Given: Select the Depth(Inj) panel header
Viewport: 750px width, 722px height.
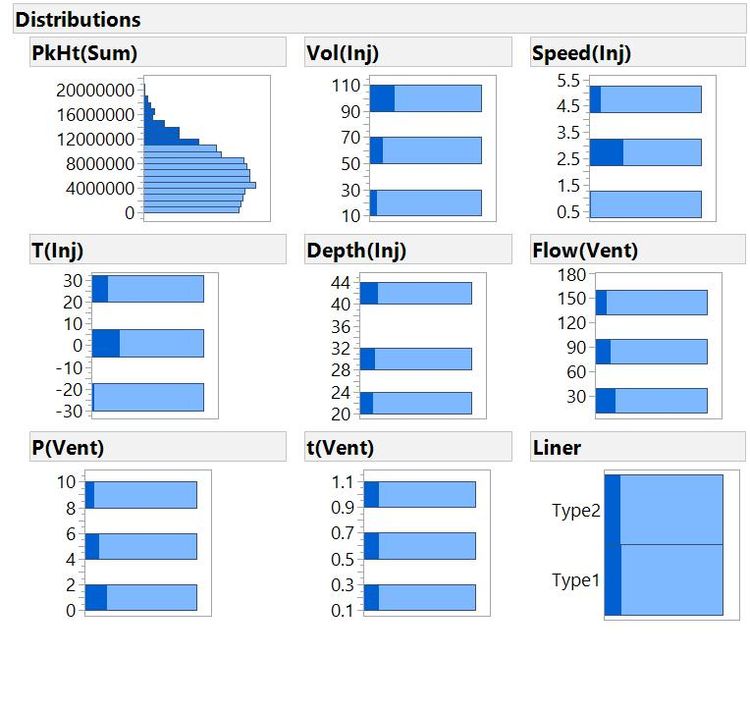Looking at the screenshot, I should (357, 251).
